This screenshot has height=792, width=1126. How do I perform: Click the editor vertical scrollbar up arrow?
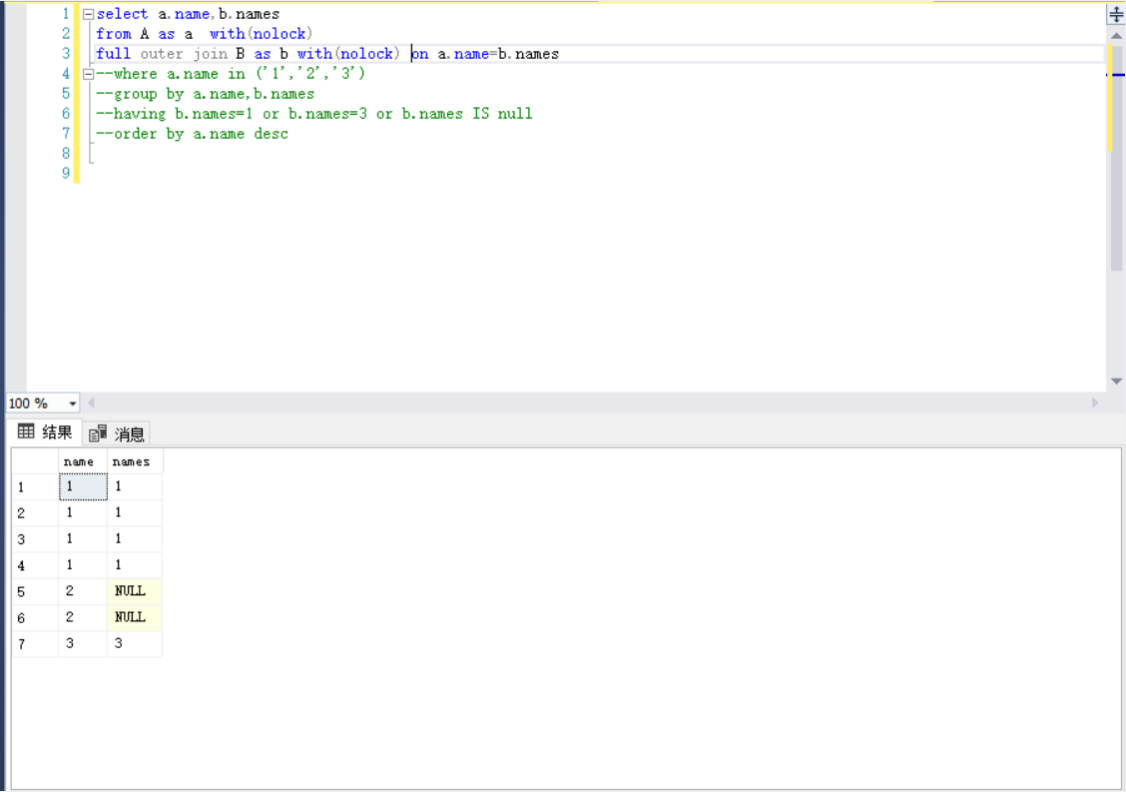coord(1116,35)
